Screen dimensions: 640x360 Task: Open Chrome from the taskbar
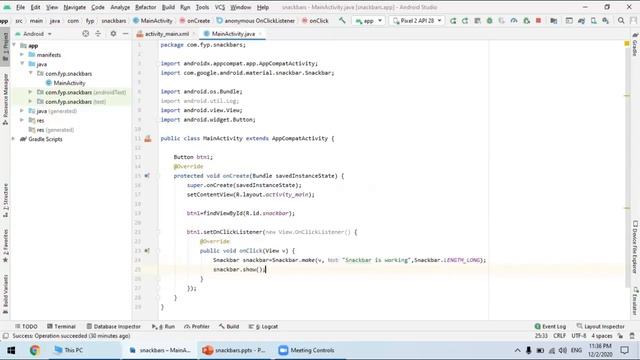[35, 350]
